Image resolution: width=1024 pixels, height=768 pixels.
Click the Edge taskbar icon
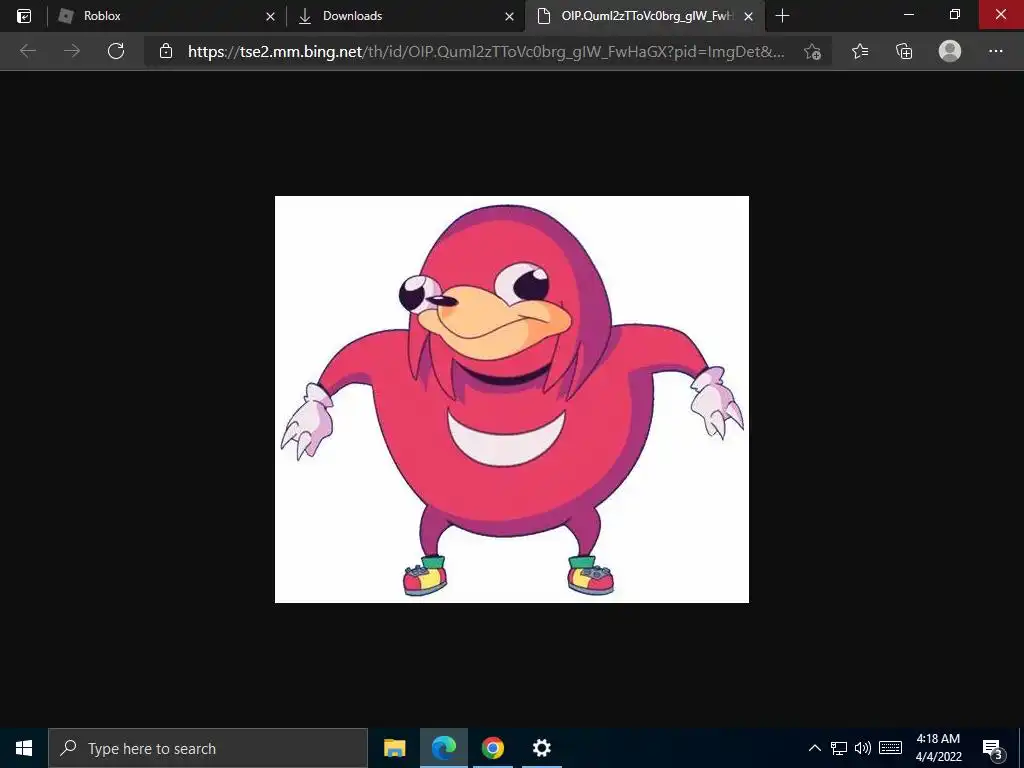[443, 748]
